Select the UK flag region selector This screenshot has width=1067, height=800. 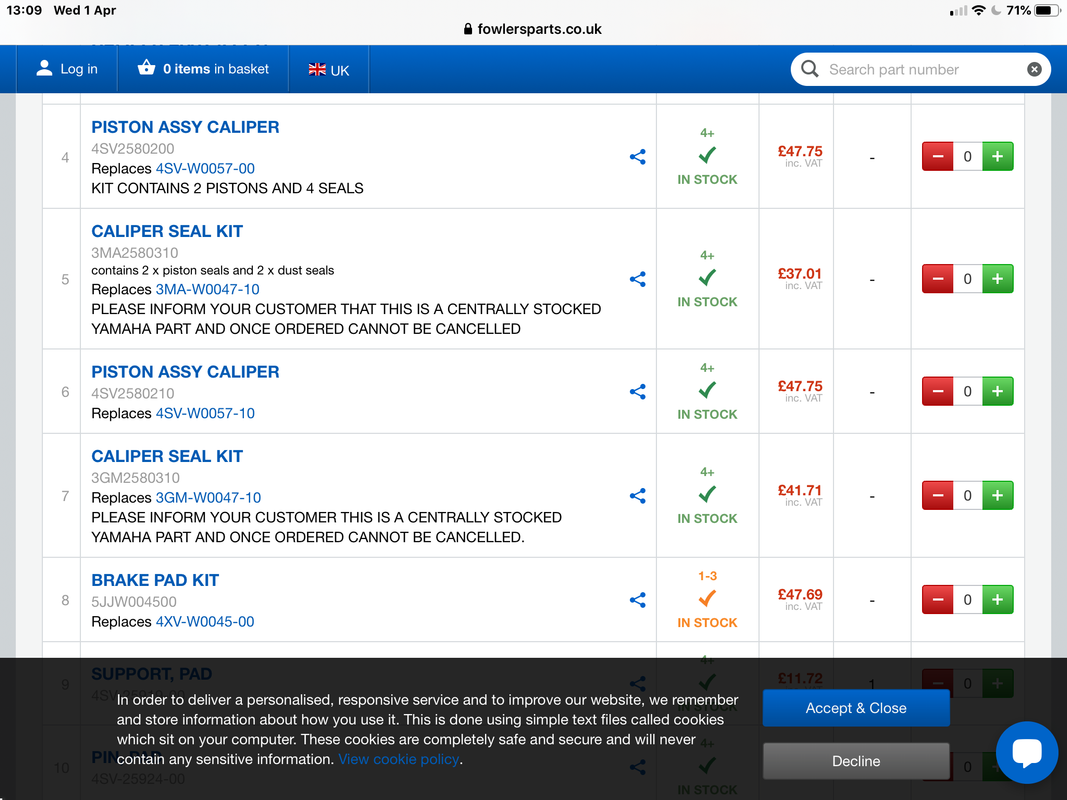(x=329, y=70)
